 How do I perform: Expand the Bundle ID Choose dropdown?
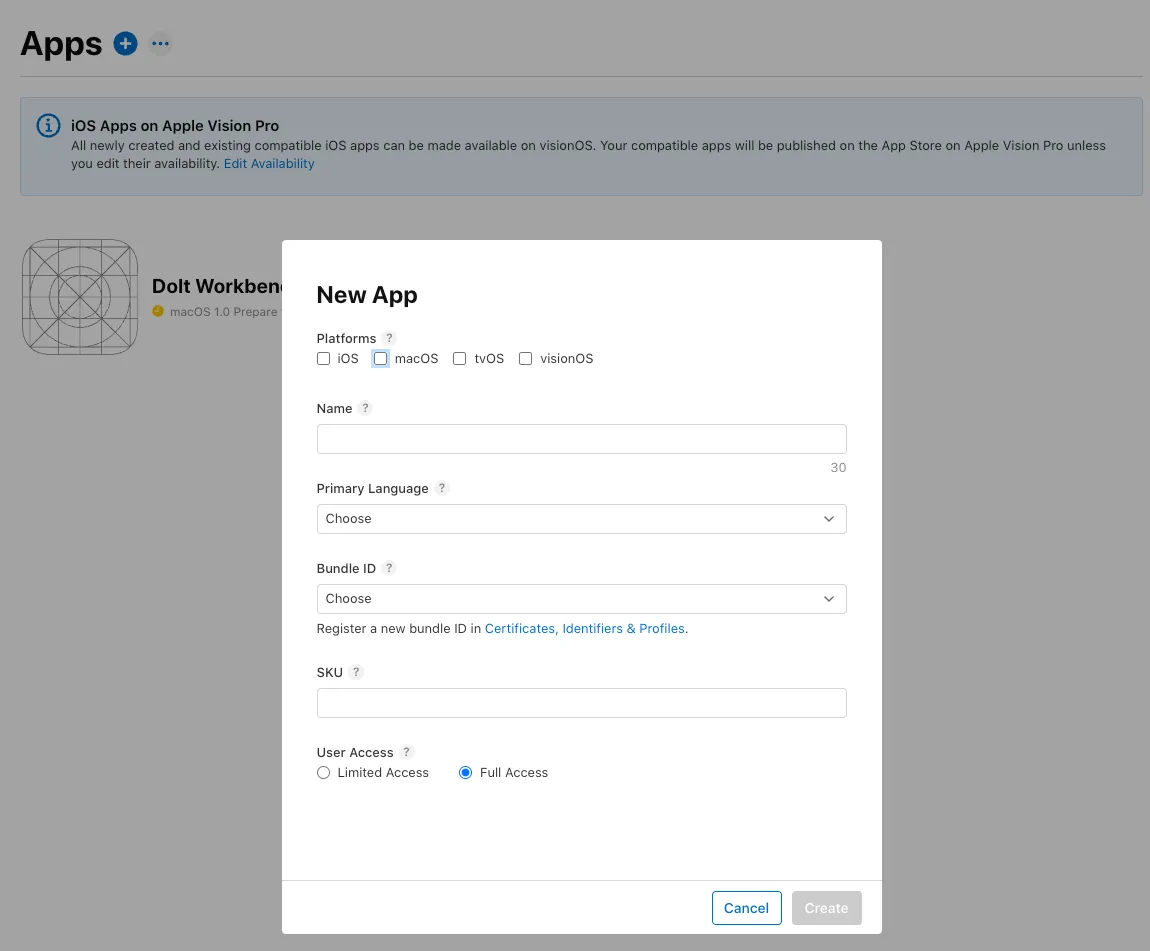[x=582, y=598]
